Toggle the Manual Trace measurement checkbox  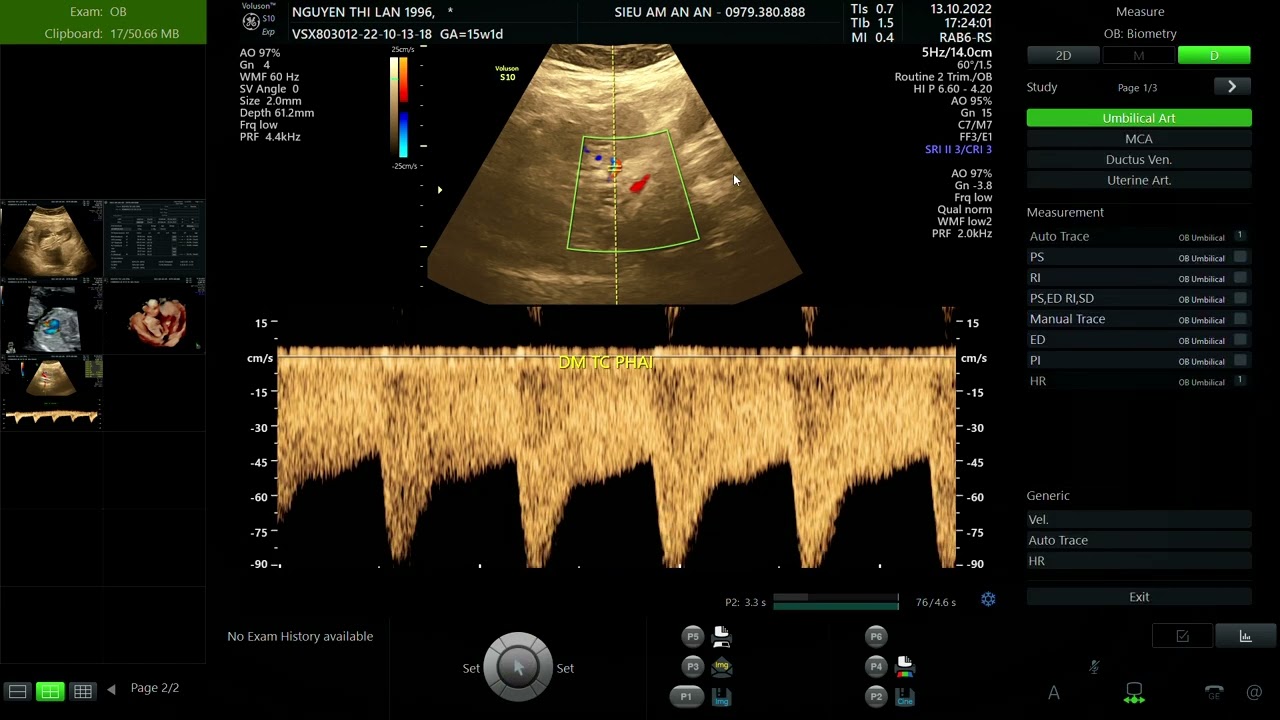pos(1240,319)
